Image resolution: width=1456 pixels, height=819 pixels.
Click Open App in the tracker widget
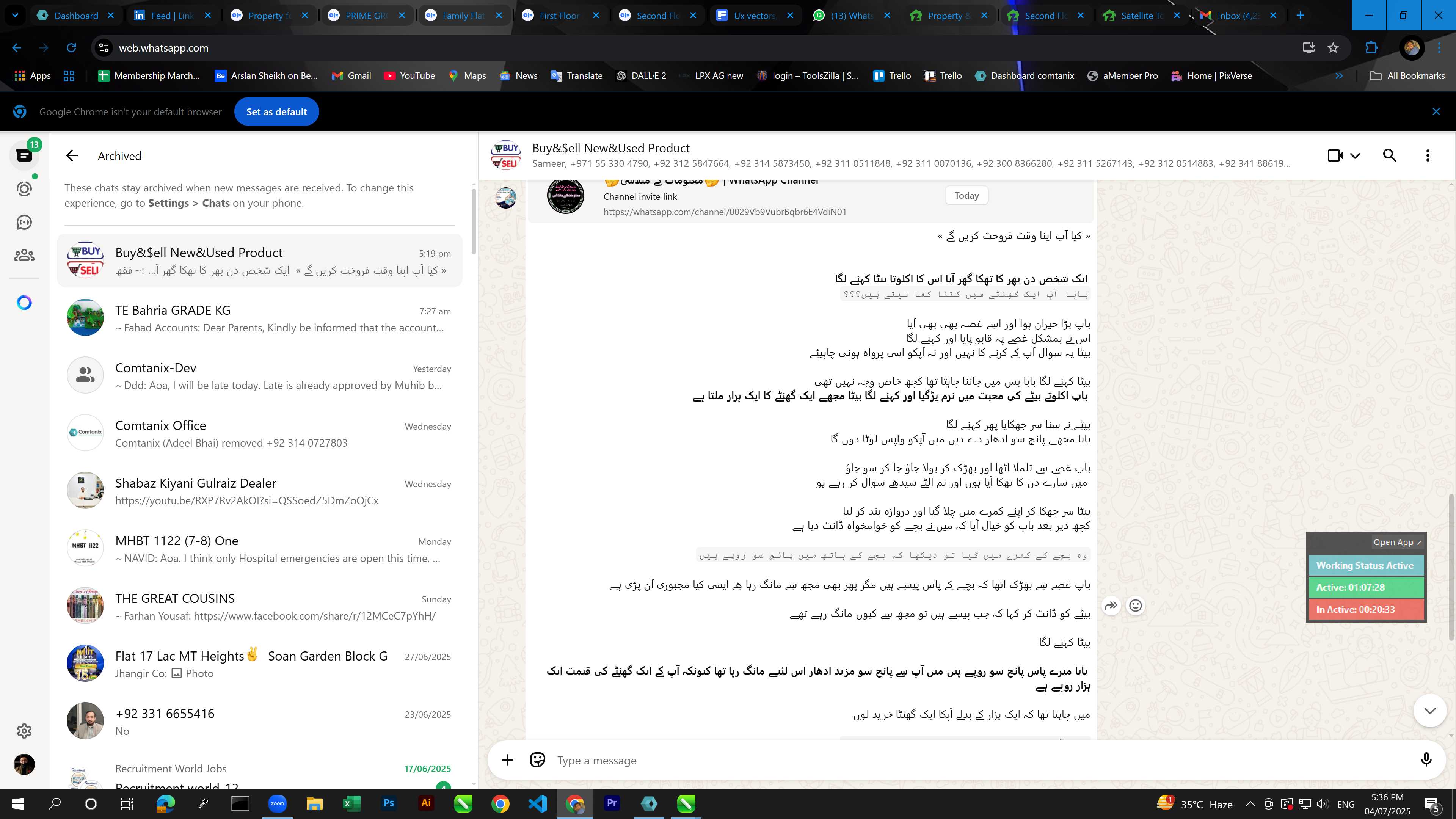pyautogui.click(x=1396, y=542)
